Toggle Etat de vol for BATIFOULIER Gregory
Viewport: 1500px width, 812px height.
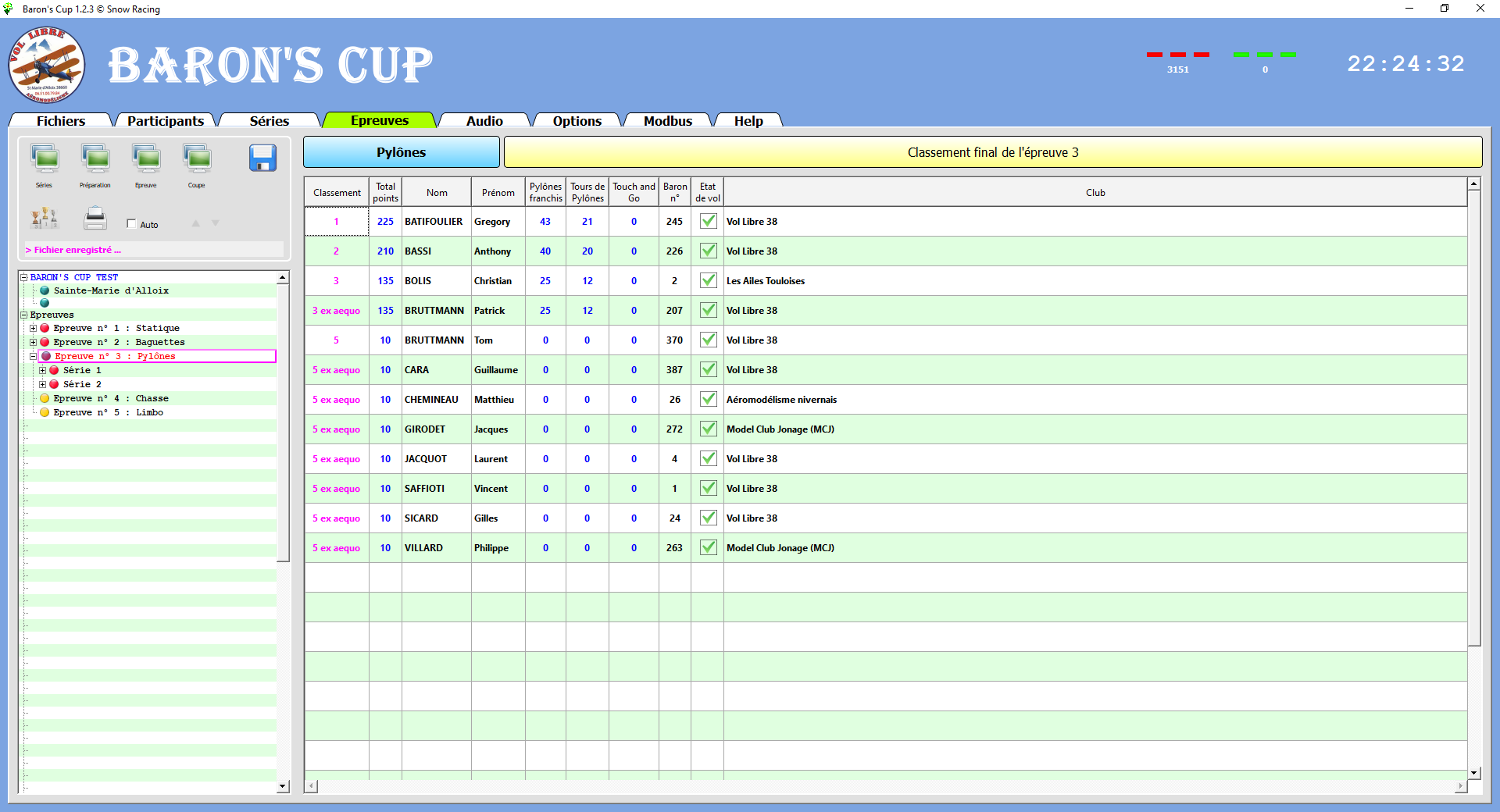[x=708, y=221]
